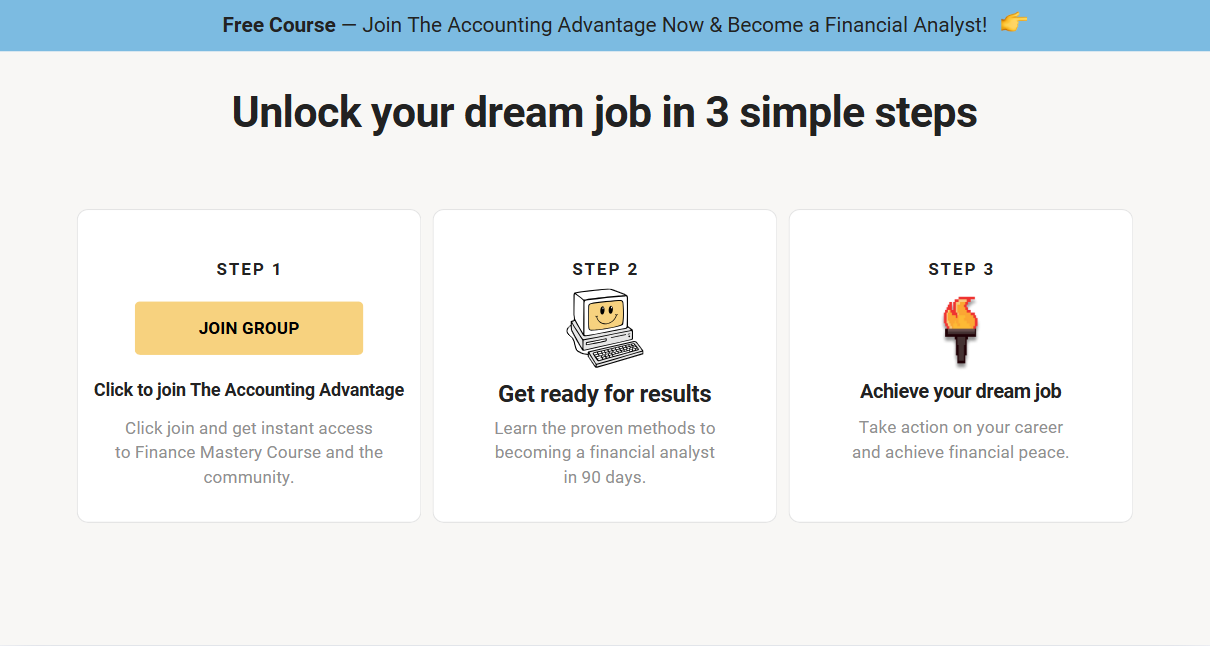1210x646 pixels.
Task: Click 'Click to join The Accounting Advantage' heading
Action: click(249, 390)
